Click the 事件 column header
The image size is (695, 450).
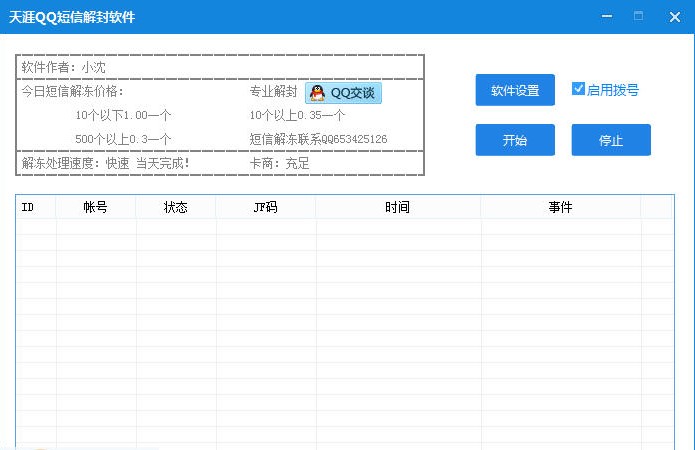(561, 207)
